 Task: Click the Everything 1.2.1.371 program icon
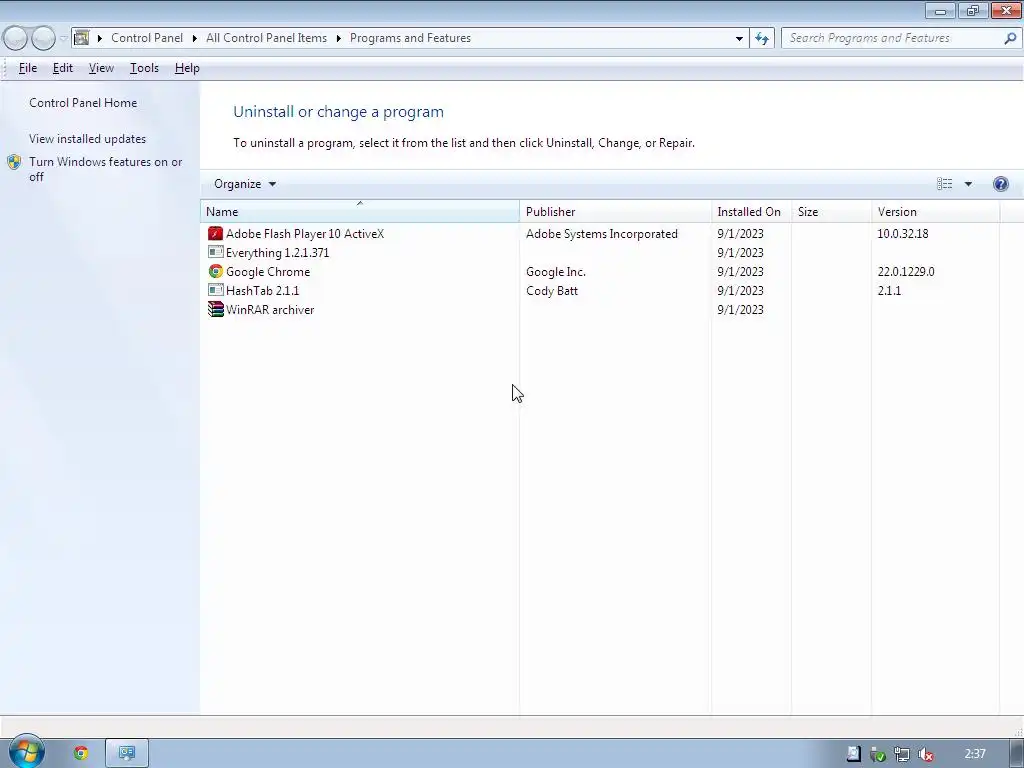click(x=215, y=252)
